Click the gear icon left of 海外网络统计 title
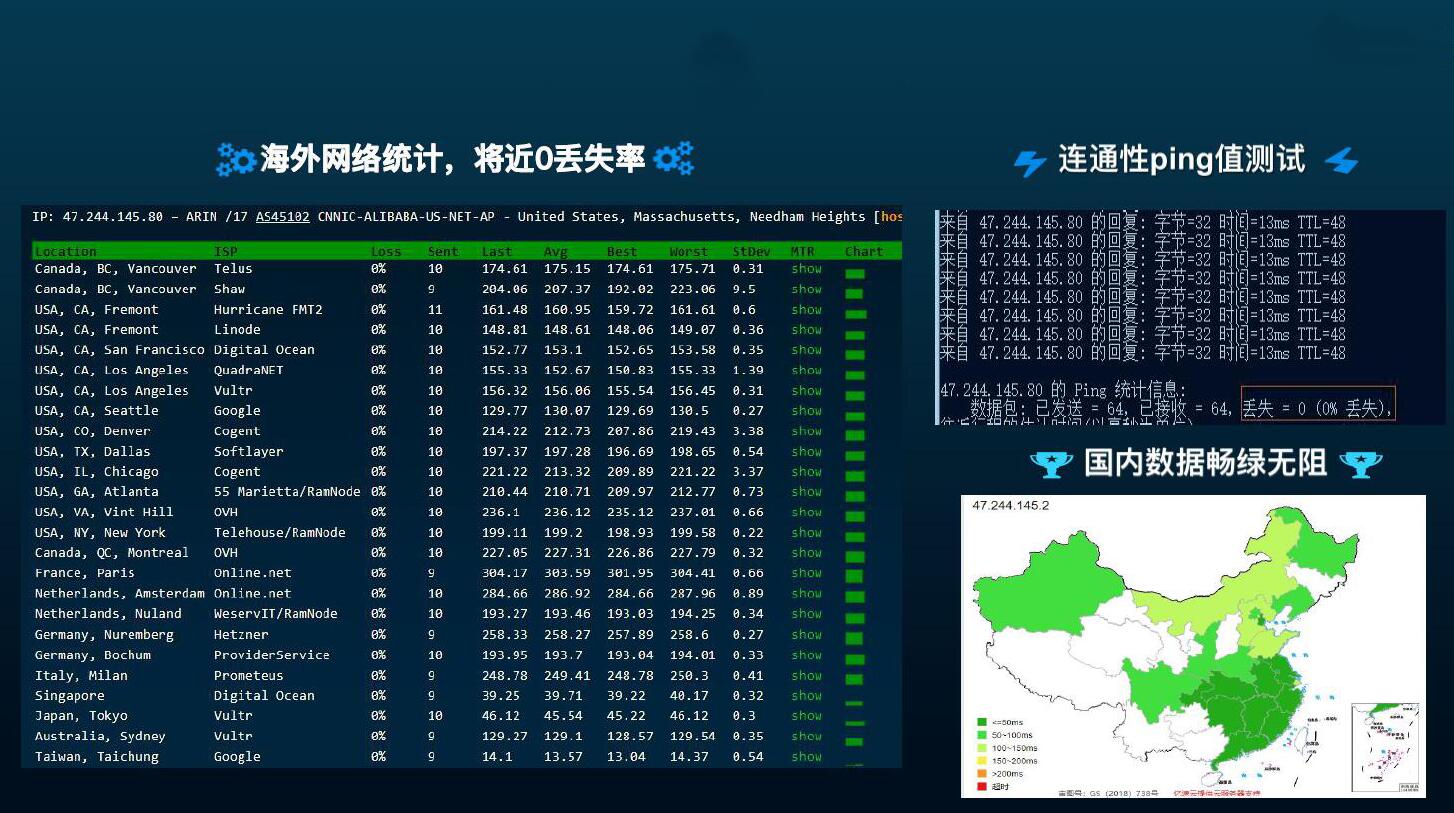The height and width of the screenshot is (813, 1454). click(x=236, y=160)
